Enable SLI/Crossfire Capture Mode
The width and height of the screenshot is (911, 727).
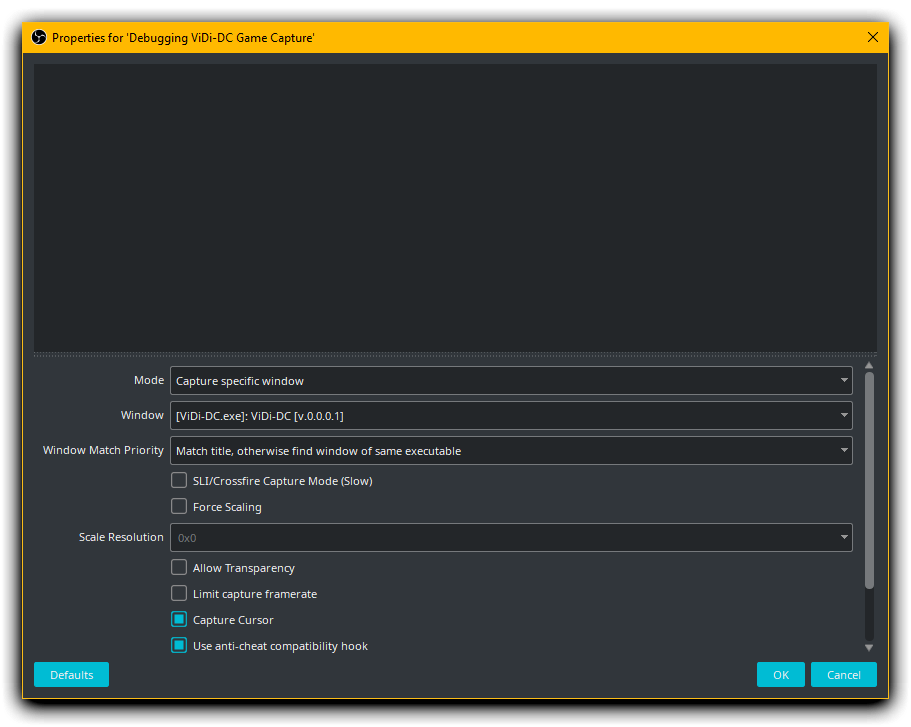[179, 480]
